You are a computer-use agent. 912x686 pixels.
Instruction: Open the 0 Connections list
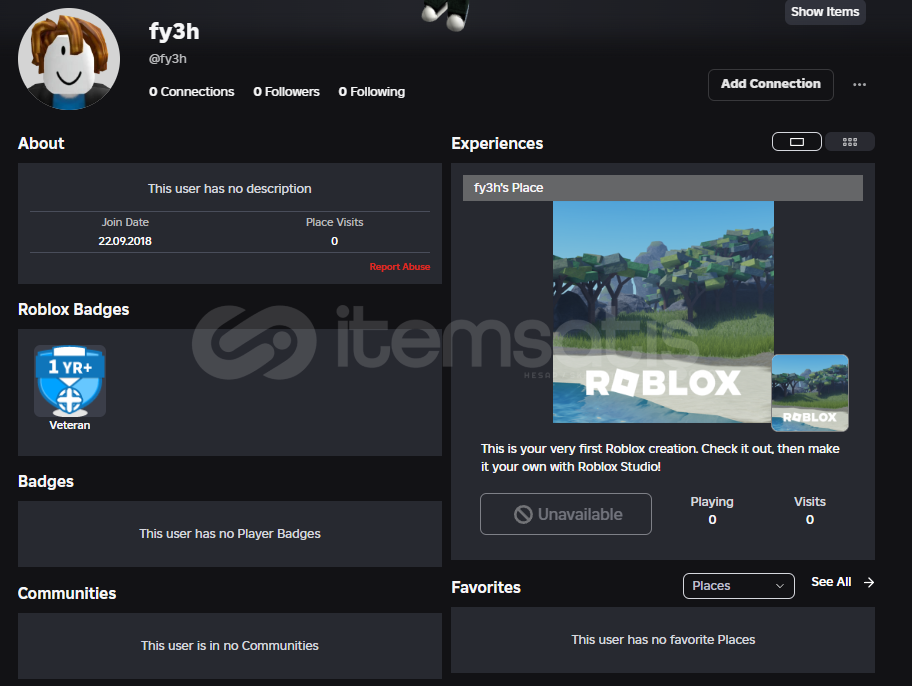click(x=192, y=92)
